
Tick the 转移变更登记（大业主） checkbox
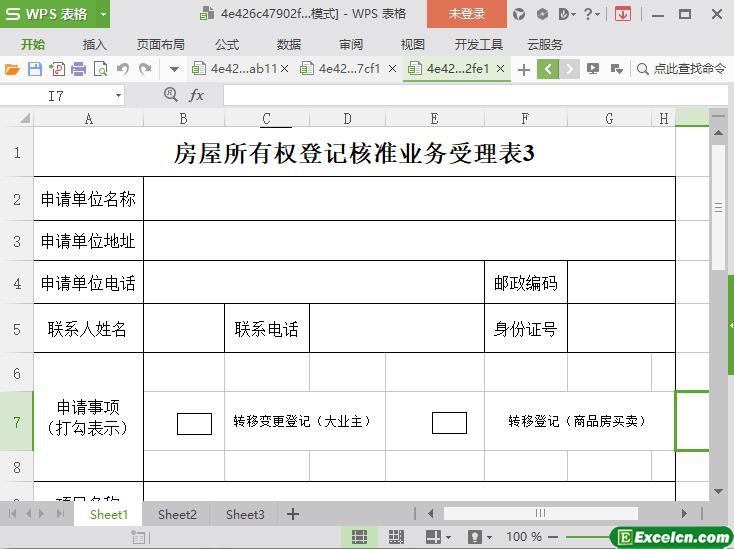click(x=194, y=424)
